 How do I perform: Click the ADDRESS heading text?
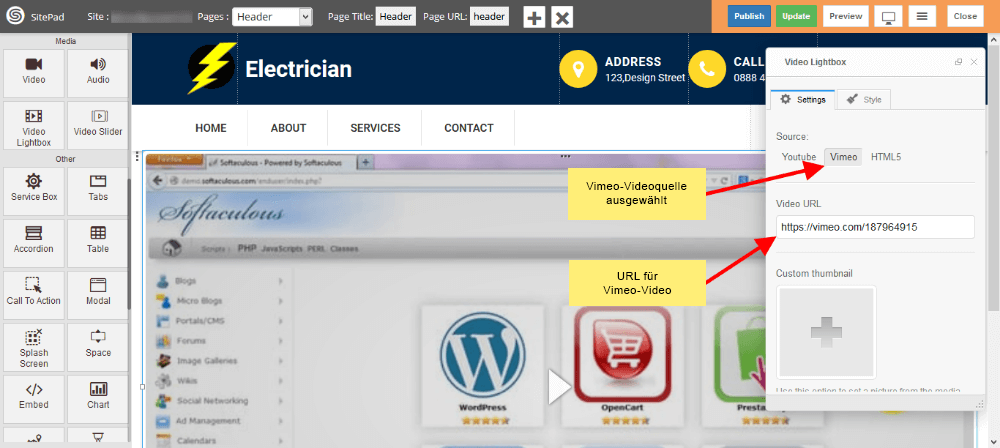point(633,62)
